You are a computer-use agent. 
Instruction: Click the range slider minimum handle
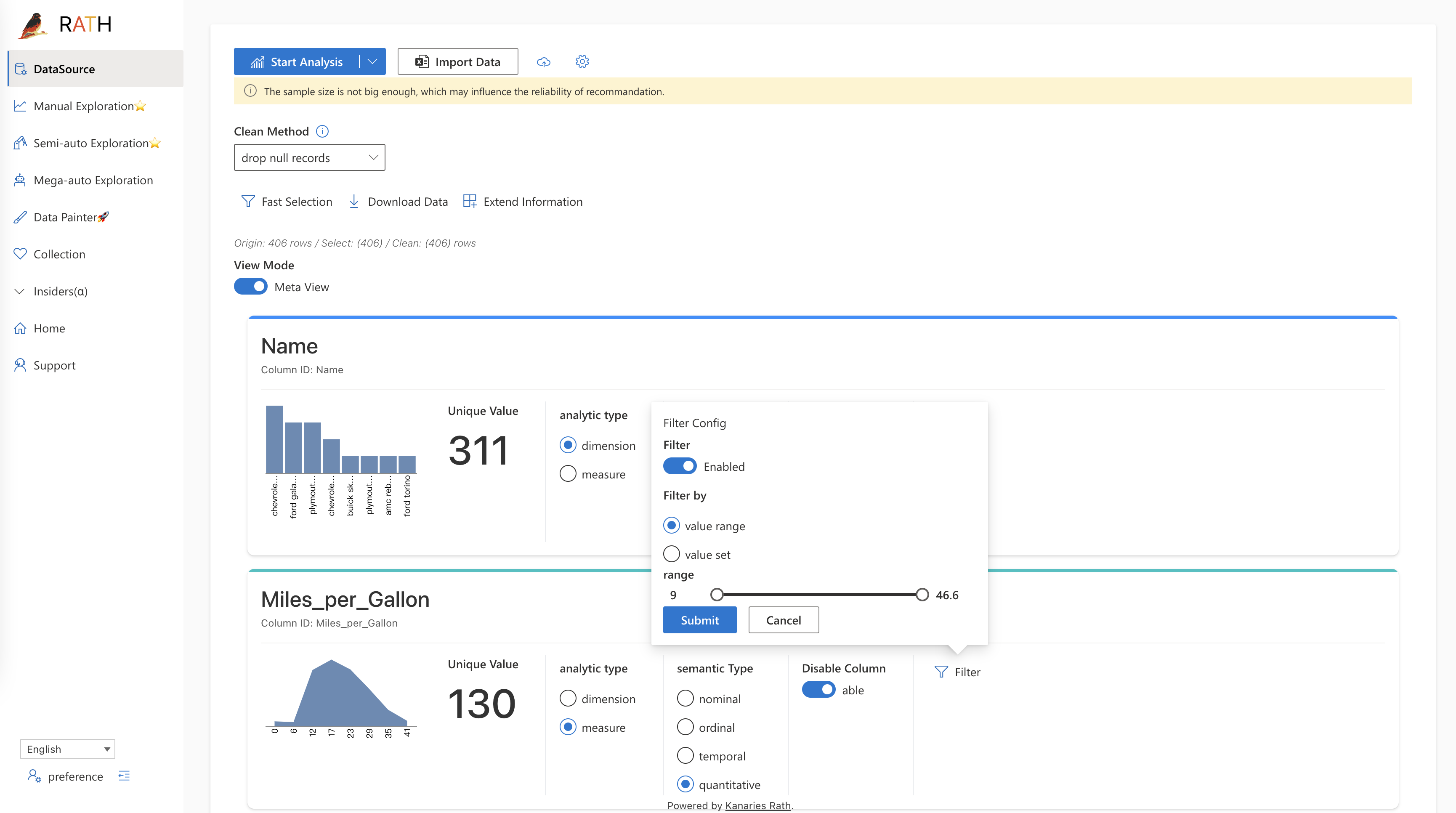pyautogui.click(x=717, y=594)
